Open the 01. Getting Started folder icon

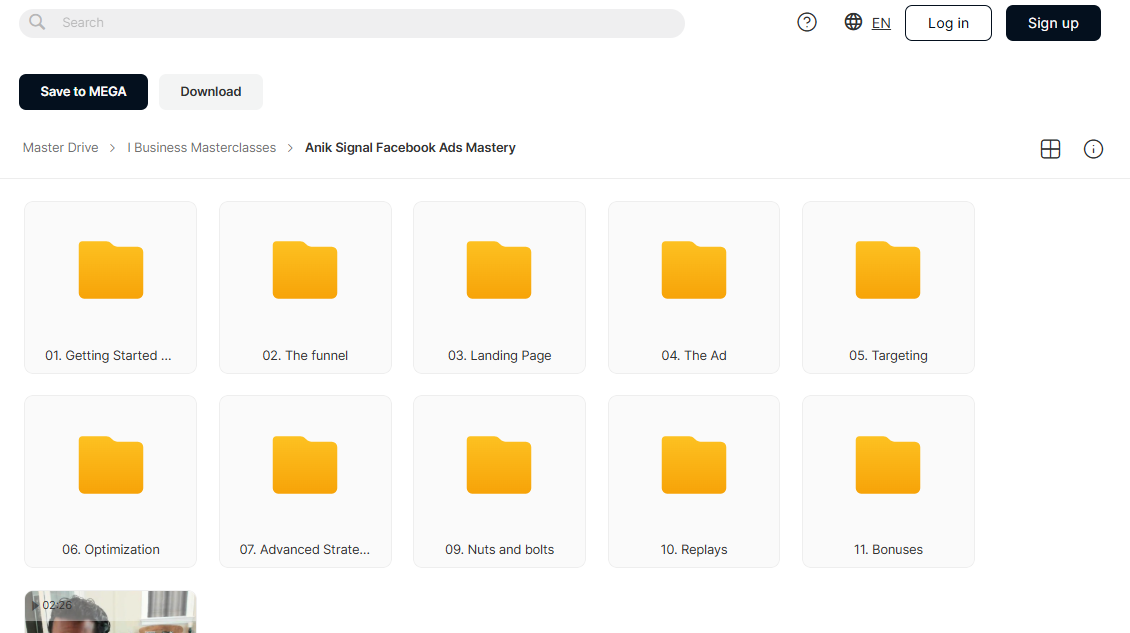[x=111, y=270]
